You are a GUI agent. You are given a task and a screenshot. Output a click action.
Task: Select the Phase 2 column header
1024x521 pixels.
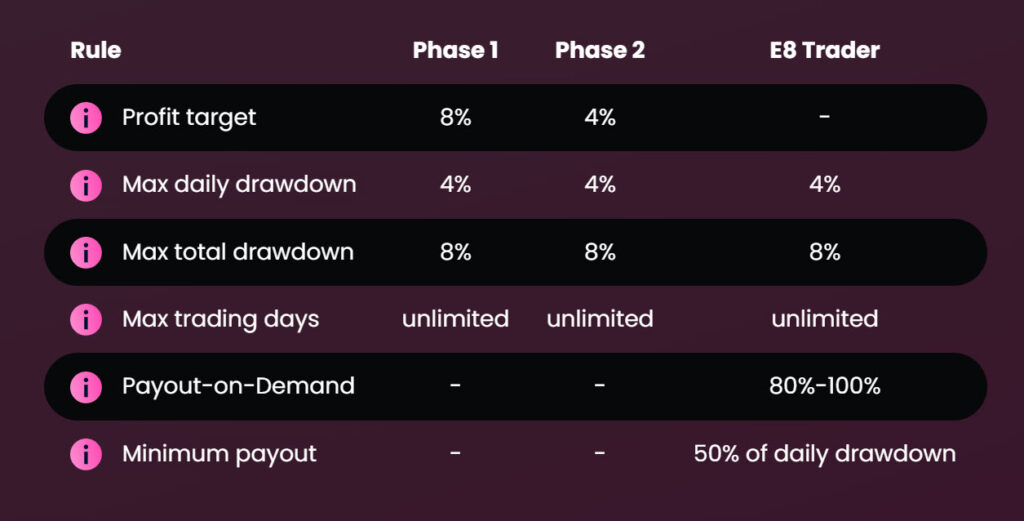[x=600, y=50]
